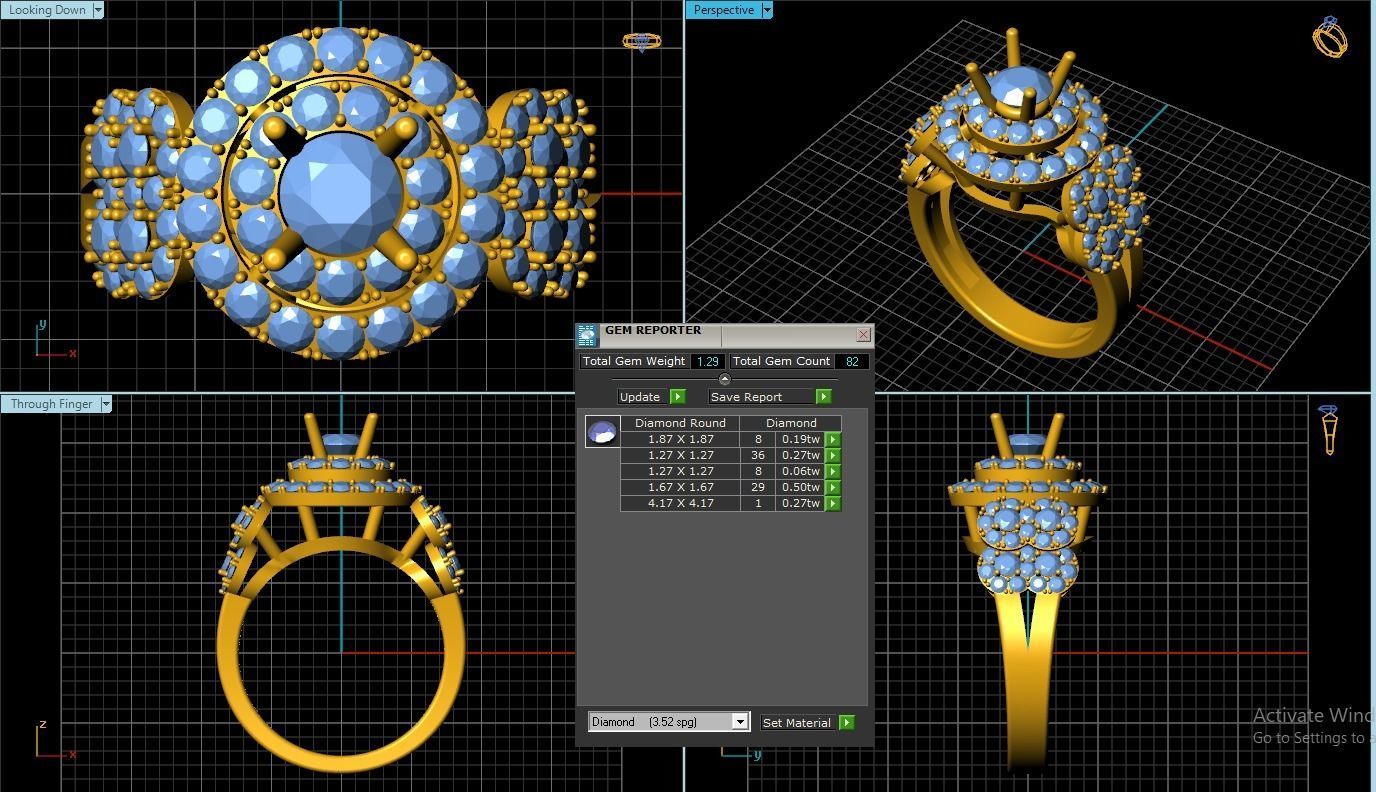Select the Looking Down viewport label
The width and height of the screenshot is (1376, 792).
pos(47,10)
